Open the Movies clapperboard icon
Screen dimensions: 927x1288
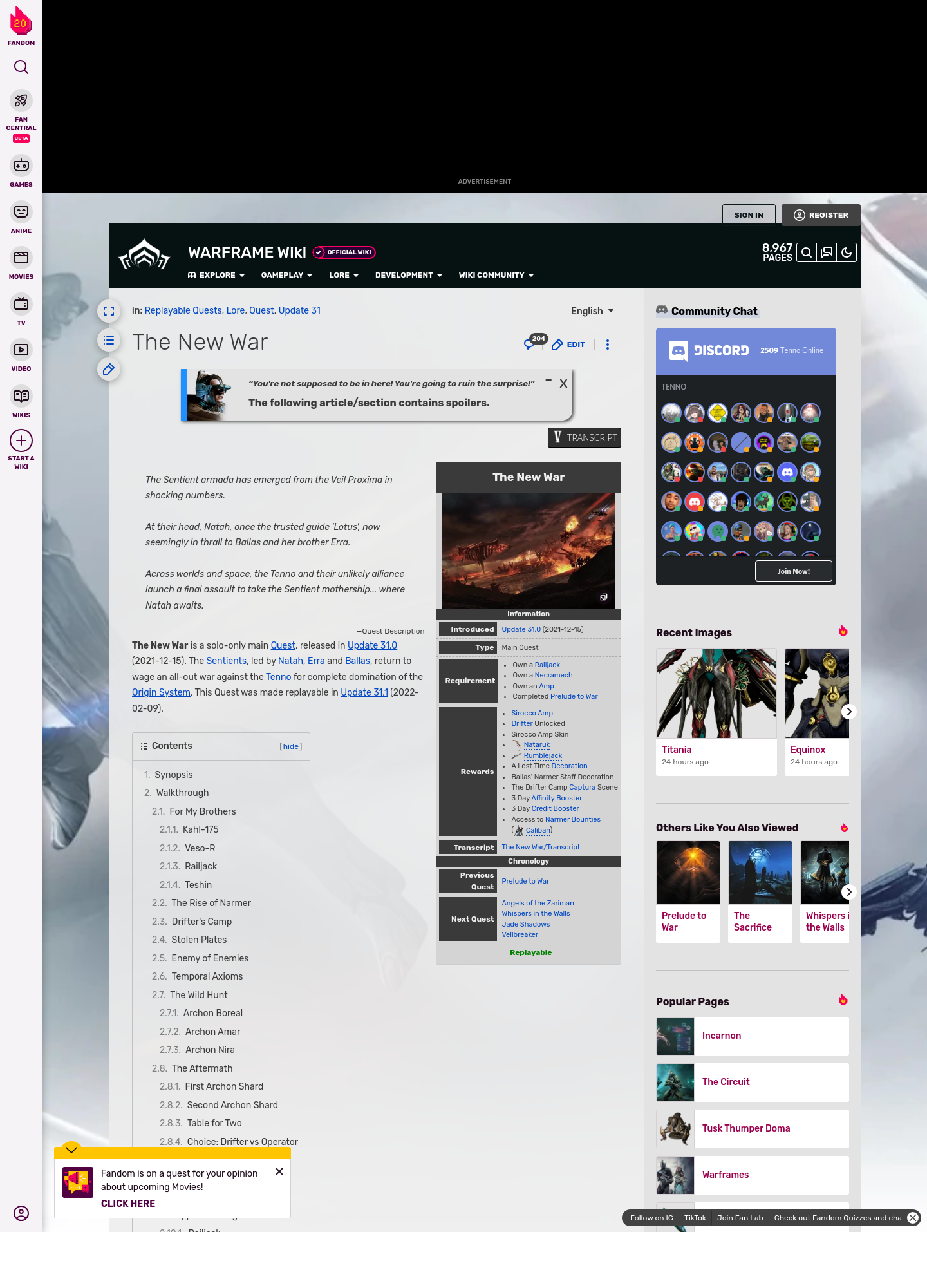pos(21,258)
